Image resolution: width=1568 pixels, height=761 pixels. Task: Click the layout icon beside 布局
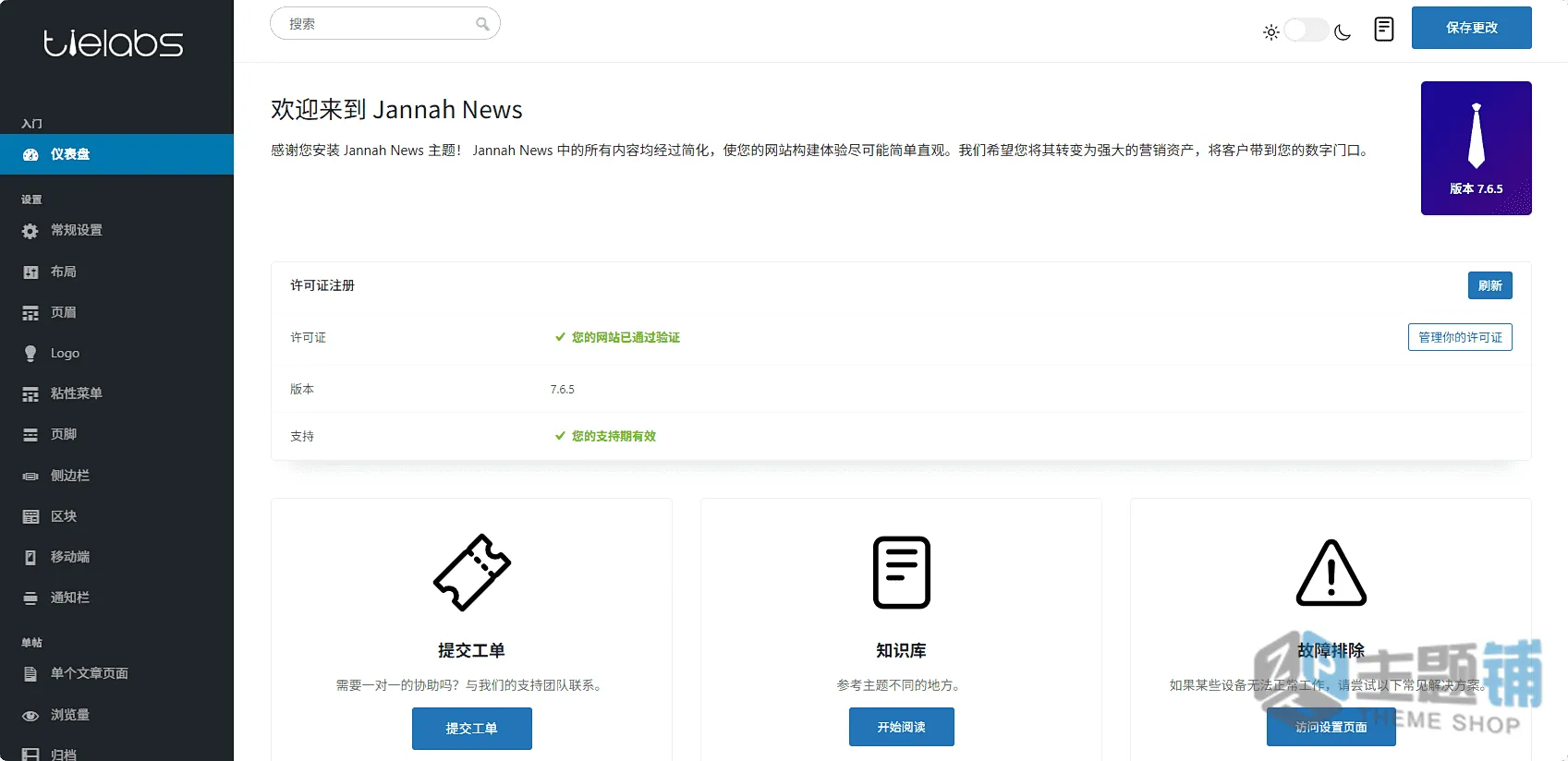pos(30,272)
